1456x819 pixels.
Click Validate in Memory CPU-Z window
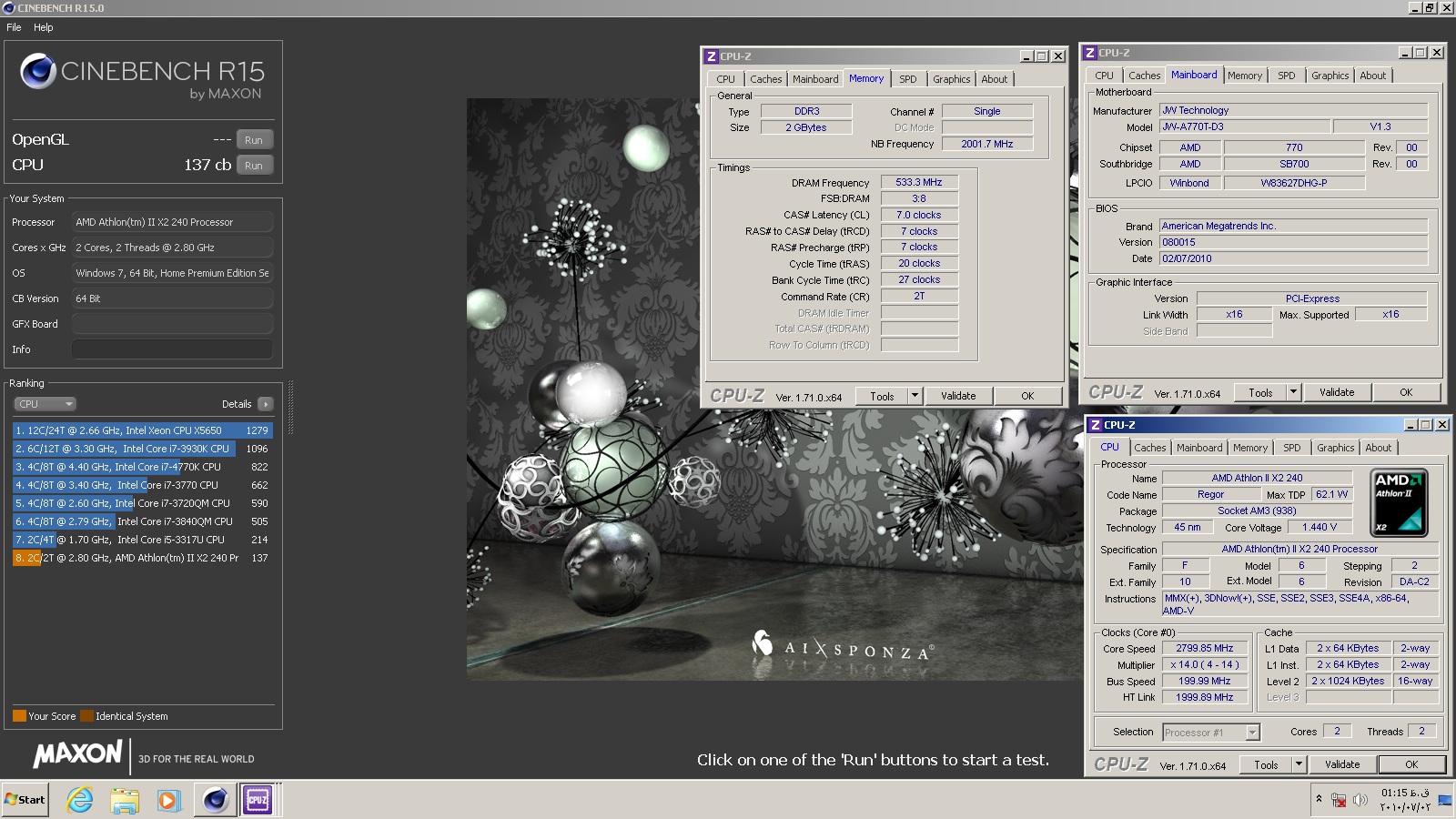click(958, 396)
